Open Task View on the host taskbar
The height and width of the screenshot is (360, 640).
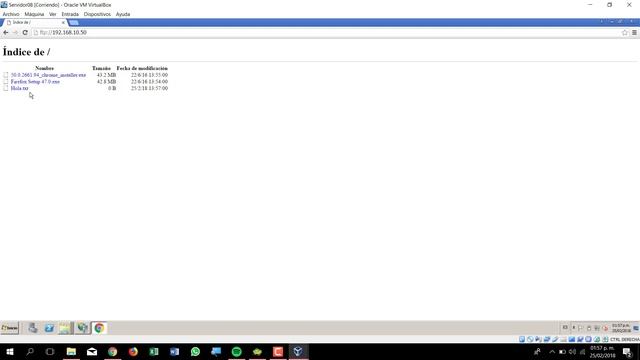(50, 352)
